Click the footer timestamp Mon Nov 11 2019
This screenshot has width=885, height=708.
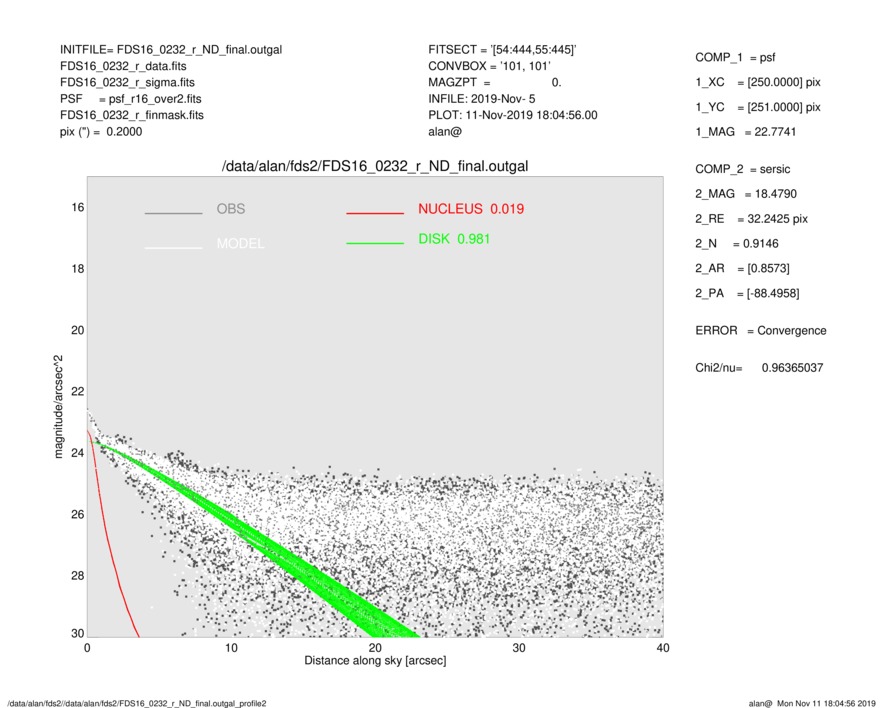tap(812, 703)
